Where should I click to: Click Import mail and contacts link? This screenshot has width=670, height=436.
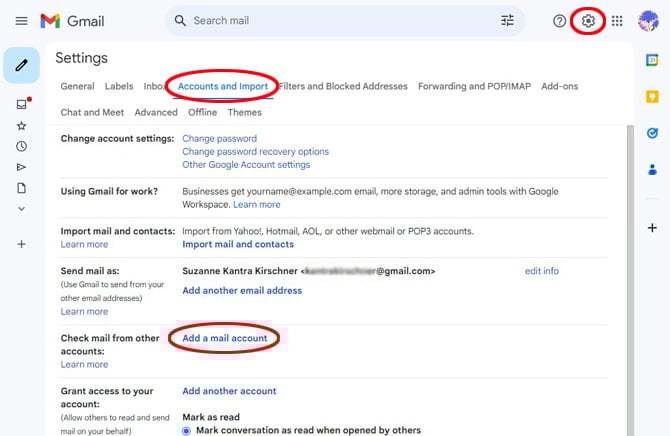point(238,244)
